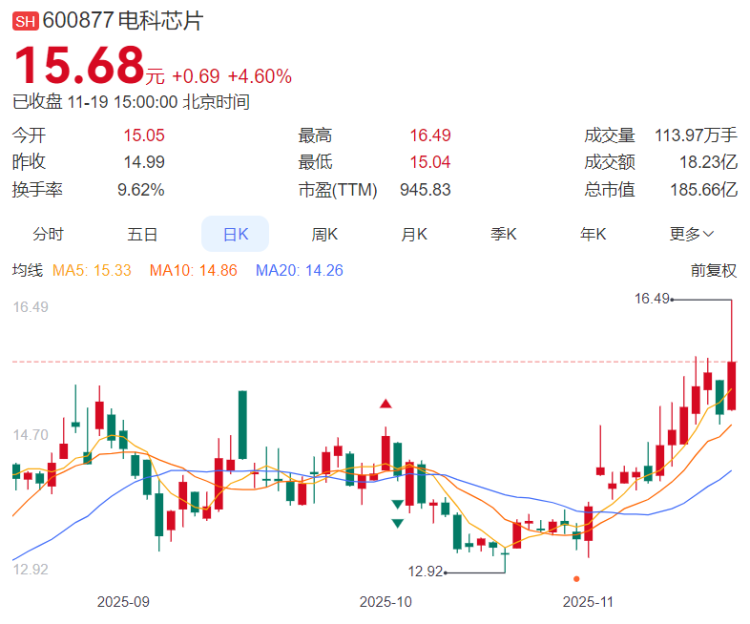Switch to the 五日 five-day tab

[142, 234]
